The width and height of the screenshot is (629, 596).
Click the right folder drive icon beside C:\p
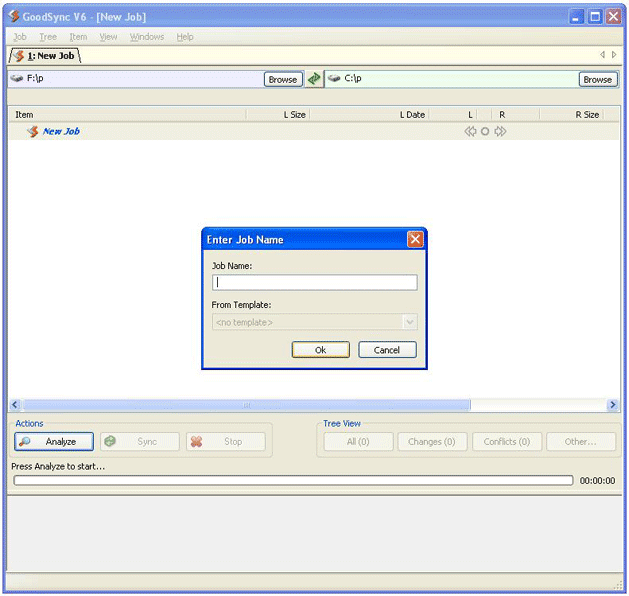click(x=334, y=78)
